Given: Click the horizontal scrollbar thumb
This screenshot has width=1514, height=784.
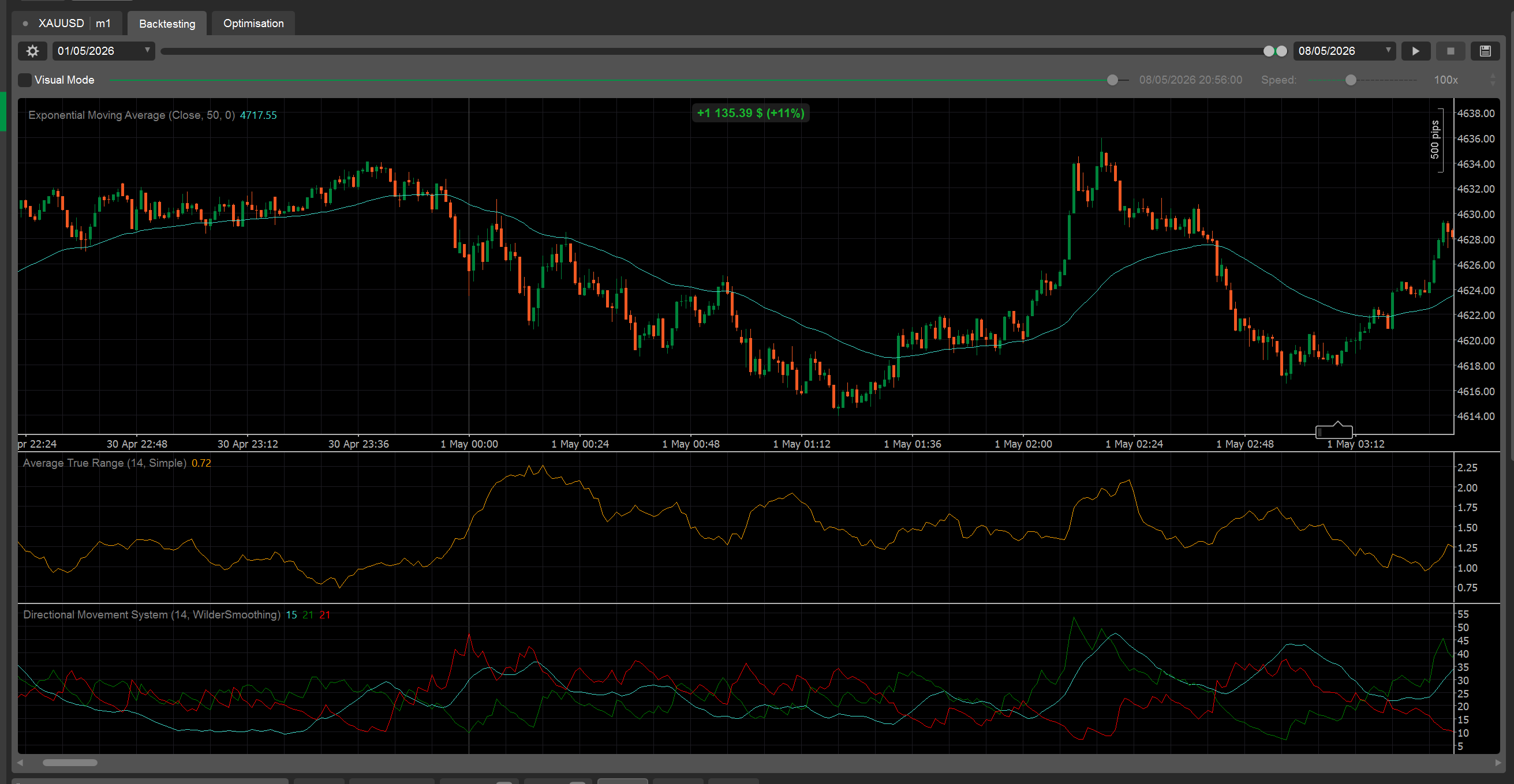Looking at the screenshot, I should pyautogui.click(x=70, y=762).
